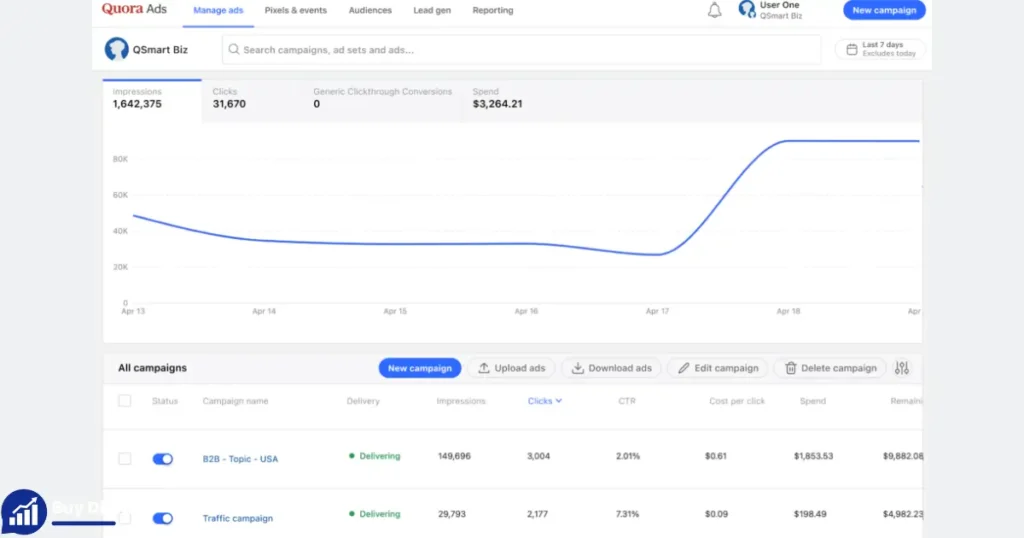Viewport: 1024px width, 538px height.
Task: Select the Impressions metric tab
Action: click(152, 99)
